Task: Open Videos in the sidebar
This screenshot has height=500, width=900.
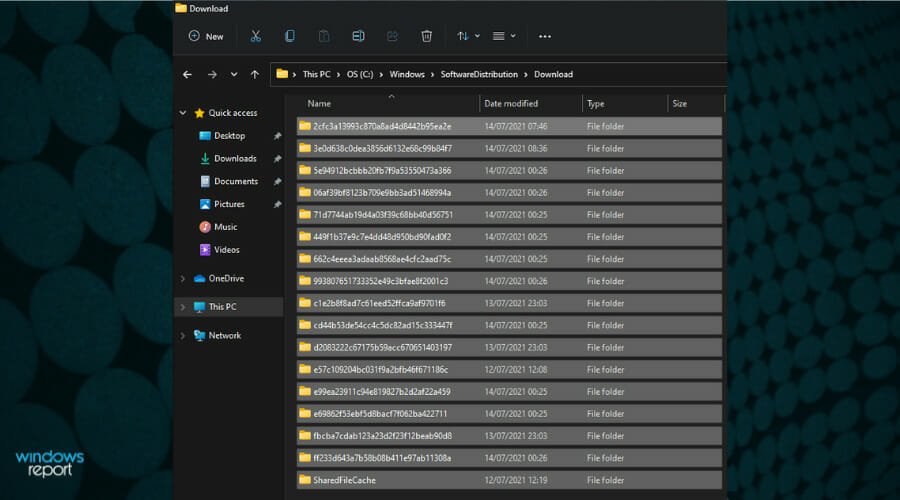Action: [227, 250]
